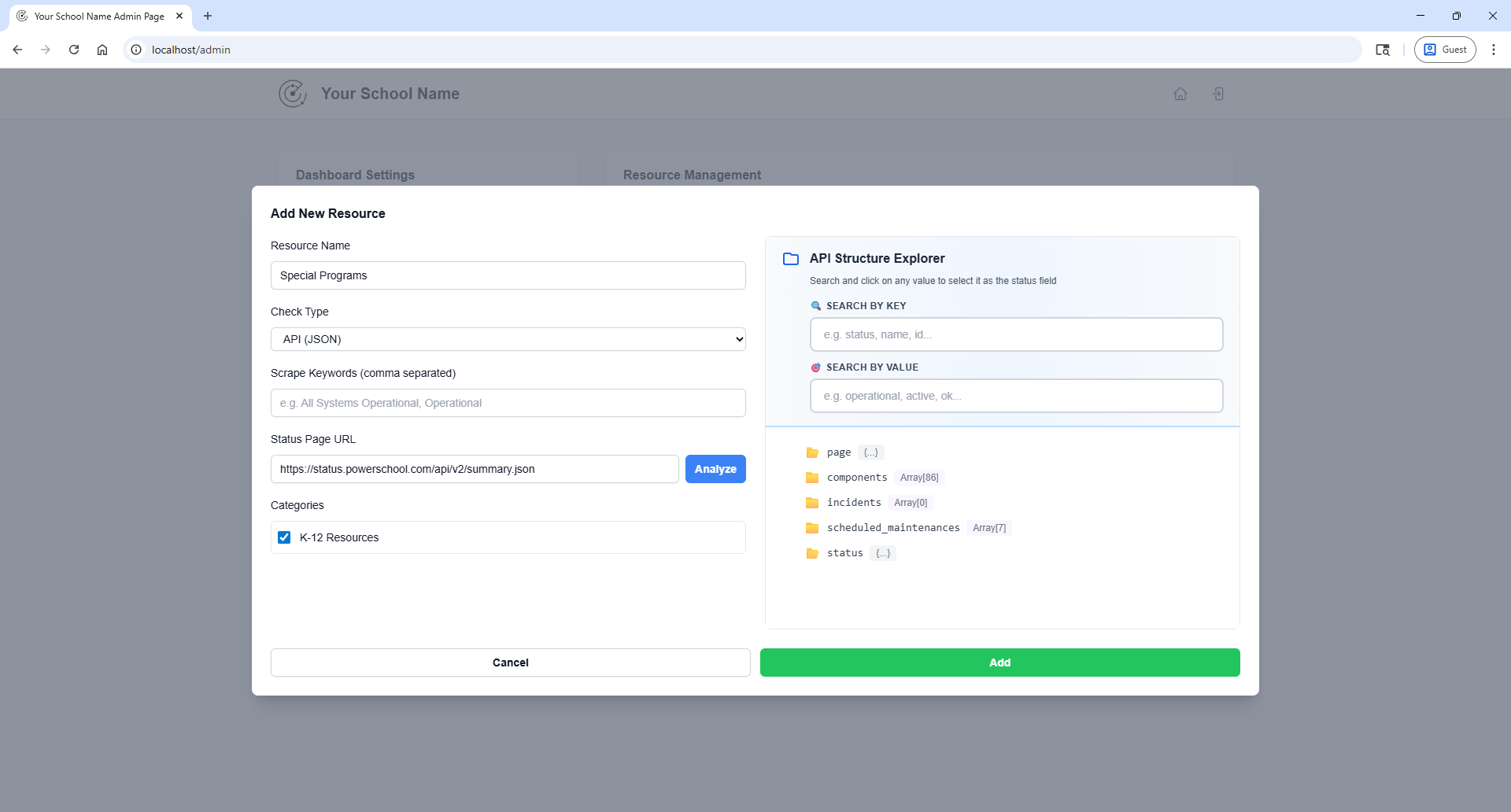The width and height of the screenshot is (1511, 812).
Task: Open the Chrome three-dot menu
Action: (1493, 50)
